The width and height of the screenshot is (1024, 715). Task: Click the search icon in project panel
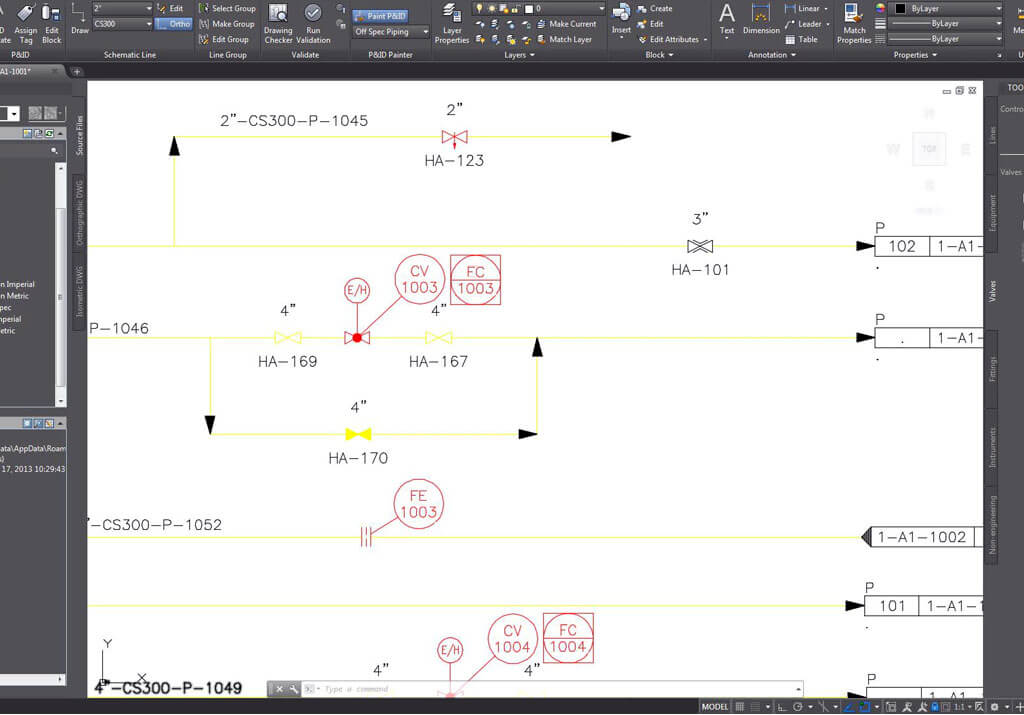pyautogui.click(x=54, y=151)
